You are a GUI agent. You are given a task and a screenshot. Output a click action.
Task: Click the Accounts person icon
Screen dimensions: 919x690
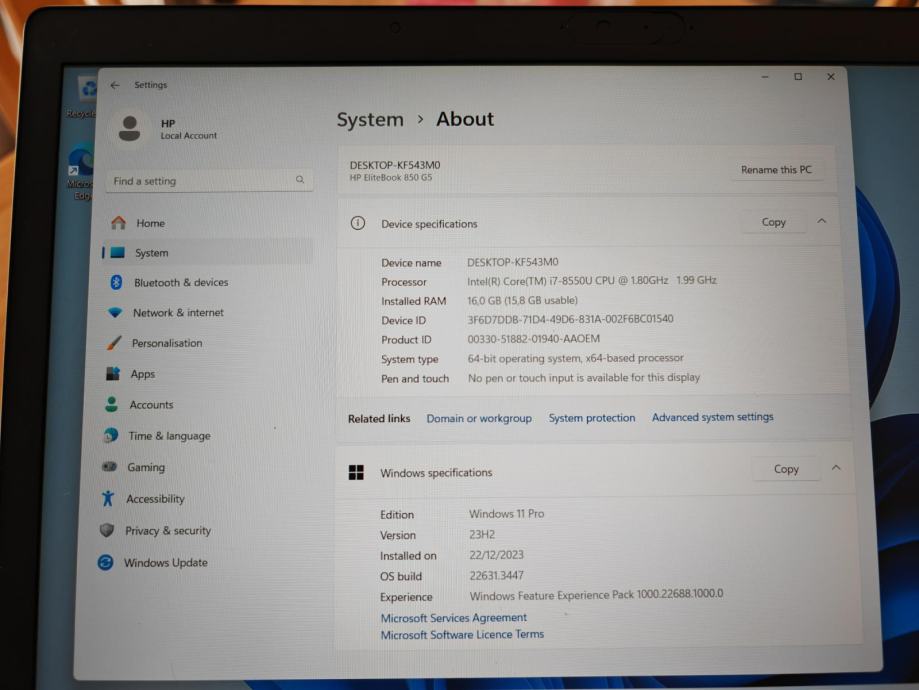pos(111,404)
